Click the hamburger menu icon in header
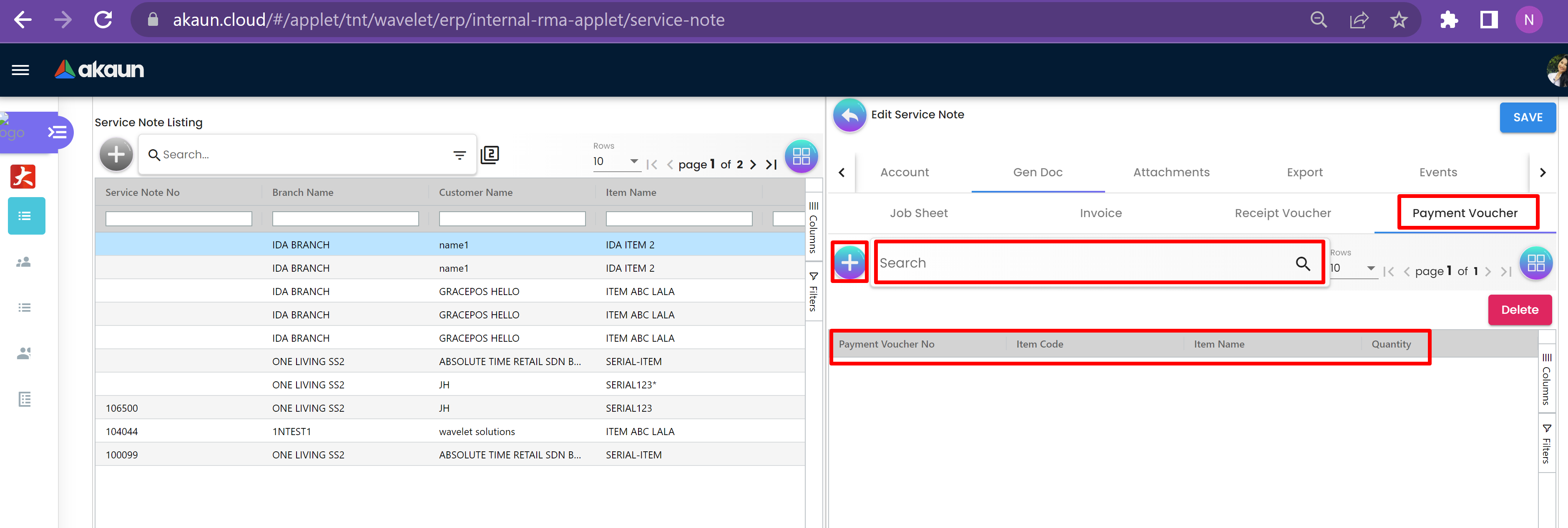This screenshot has width=1568, height=528. coord(20,70)
